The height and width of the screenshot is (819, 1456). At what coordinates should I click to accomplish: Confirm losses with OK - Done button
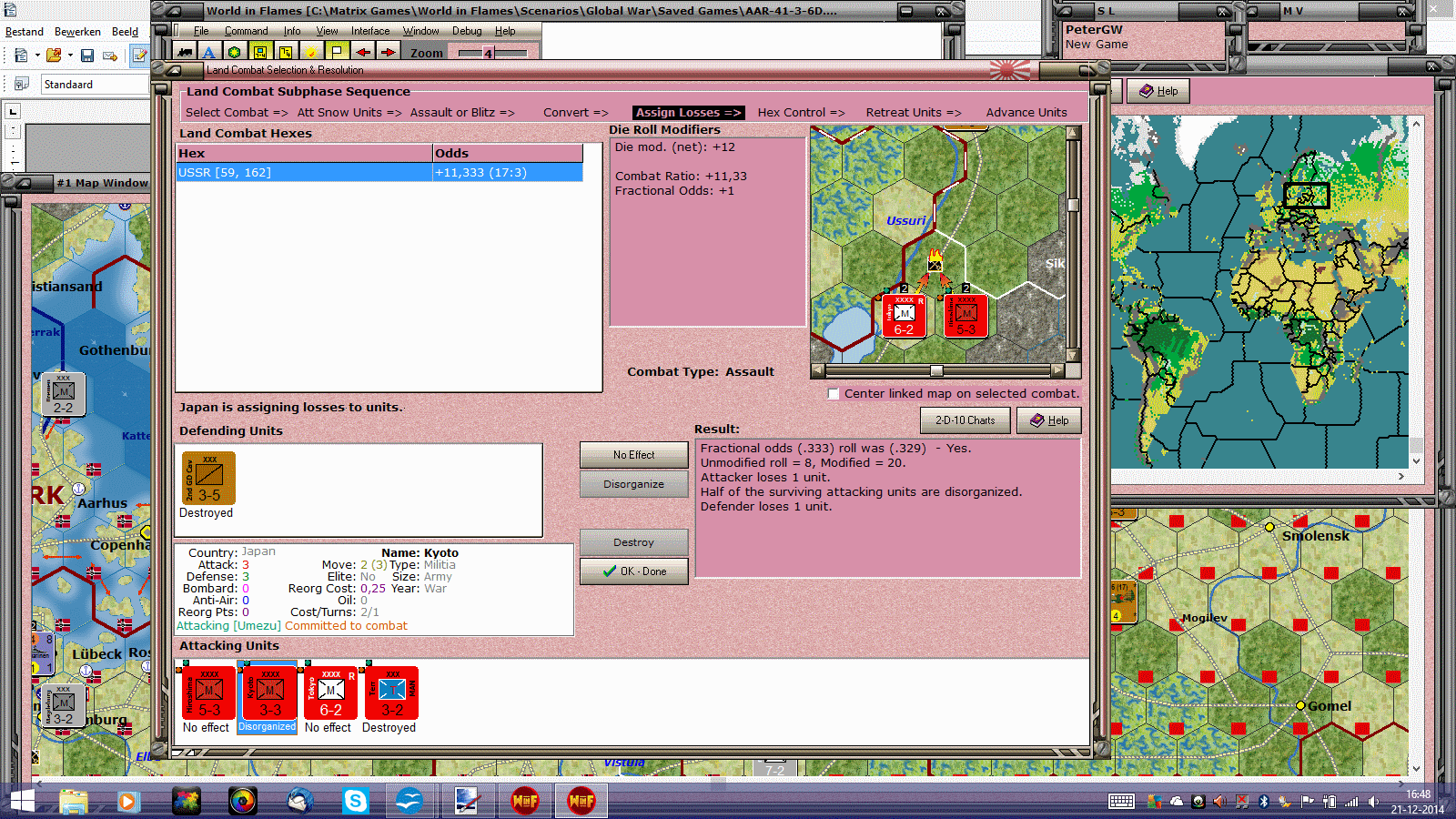[x=633, y=571]
